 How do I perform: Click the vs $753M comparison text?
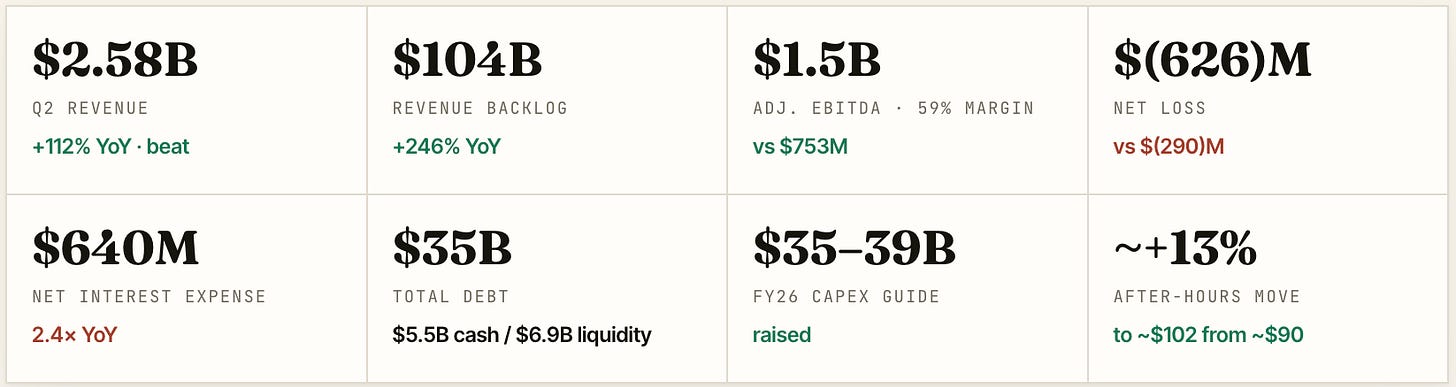[800, 147]
